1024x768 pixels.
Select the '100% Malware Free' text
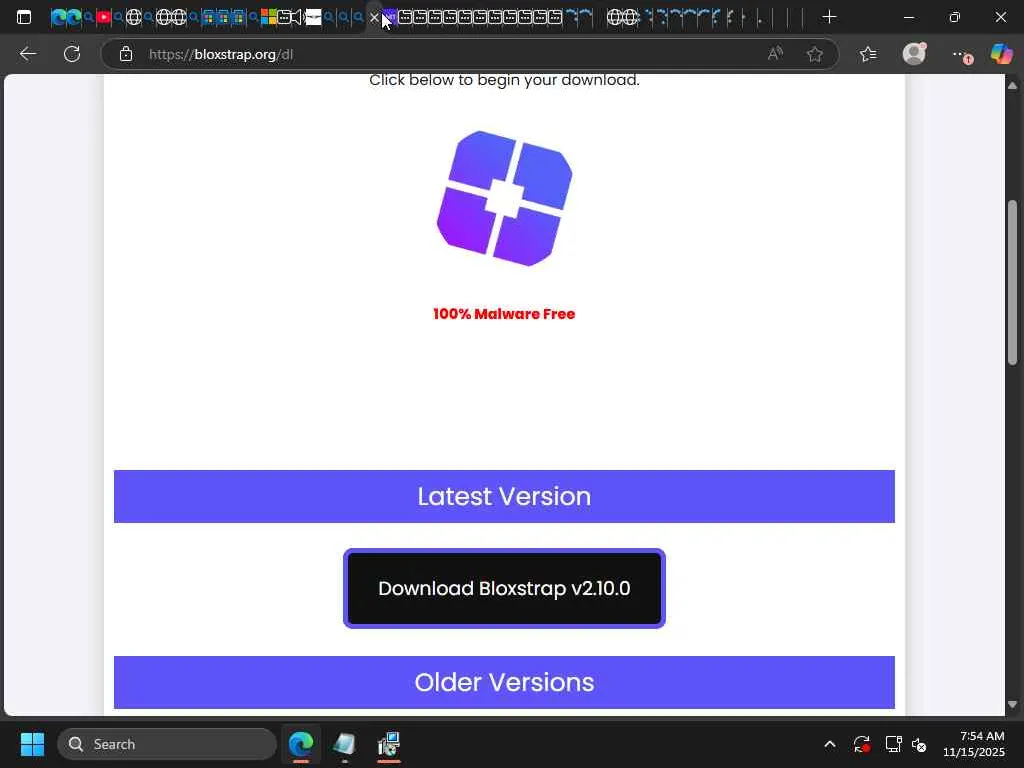[x=504, y=314]
